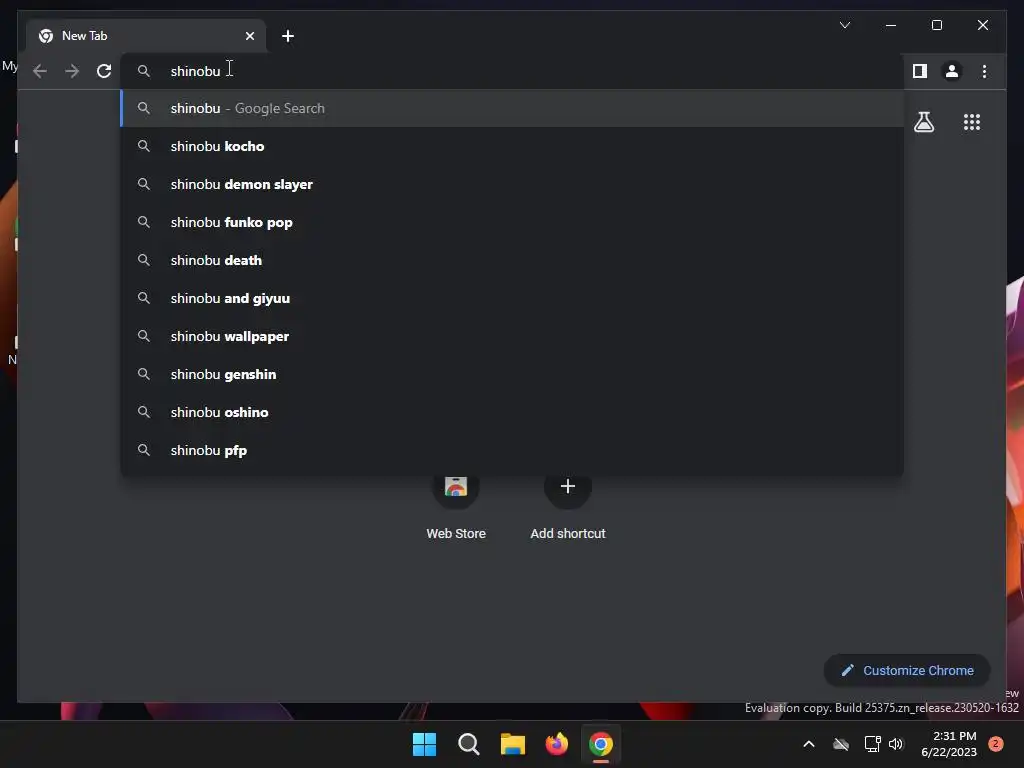The width and height of the screenshot is (1024, 768).
Task: Pick the shinobu funko pop suggestion
Action: pos(512,222)
